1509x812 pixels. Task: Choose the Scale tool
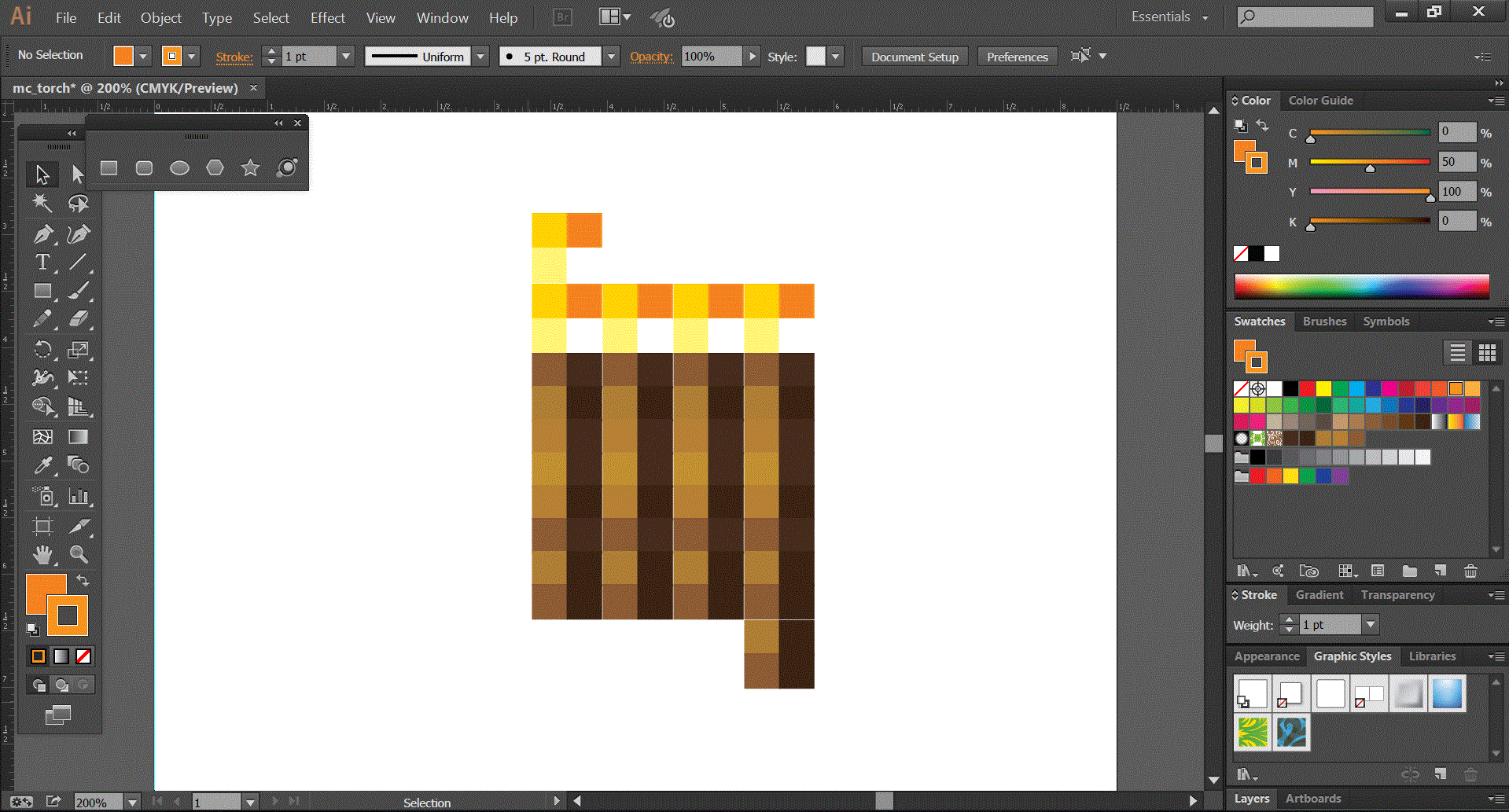click(78, 349)
